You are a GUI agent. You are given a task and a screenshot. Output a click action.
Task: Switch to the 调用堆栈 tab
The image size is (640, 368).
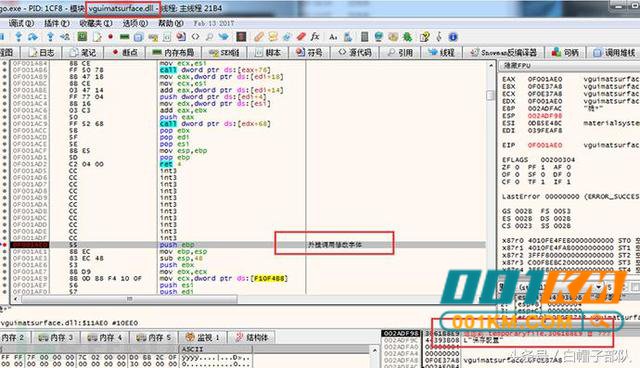[614, 53]
